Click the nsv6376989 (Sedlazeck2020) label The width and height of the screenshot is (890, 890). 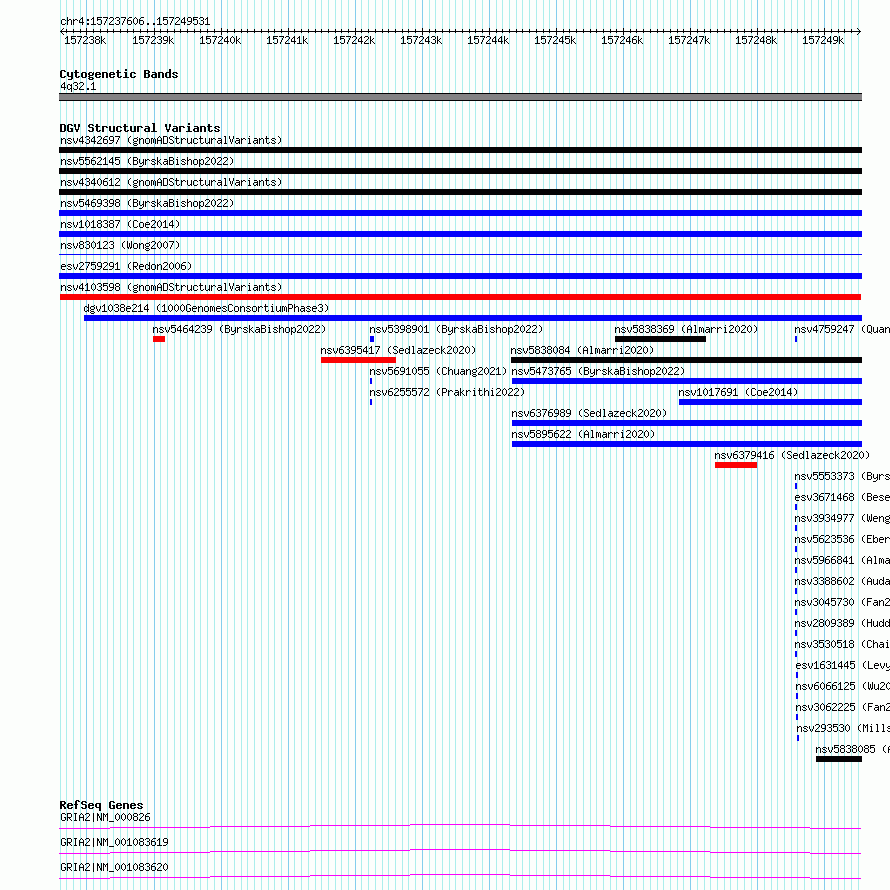pos(589,413)
